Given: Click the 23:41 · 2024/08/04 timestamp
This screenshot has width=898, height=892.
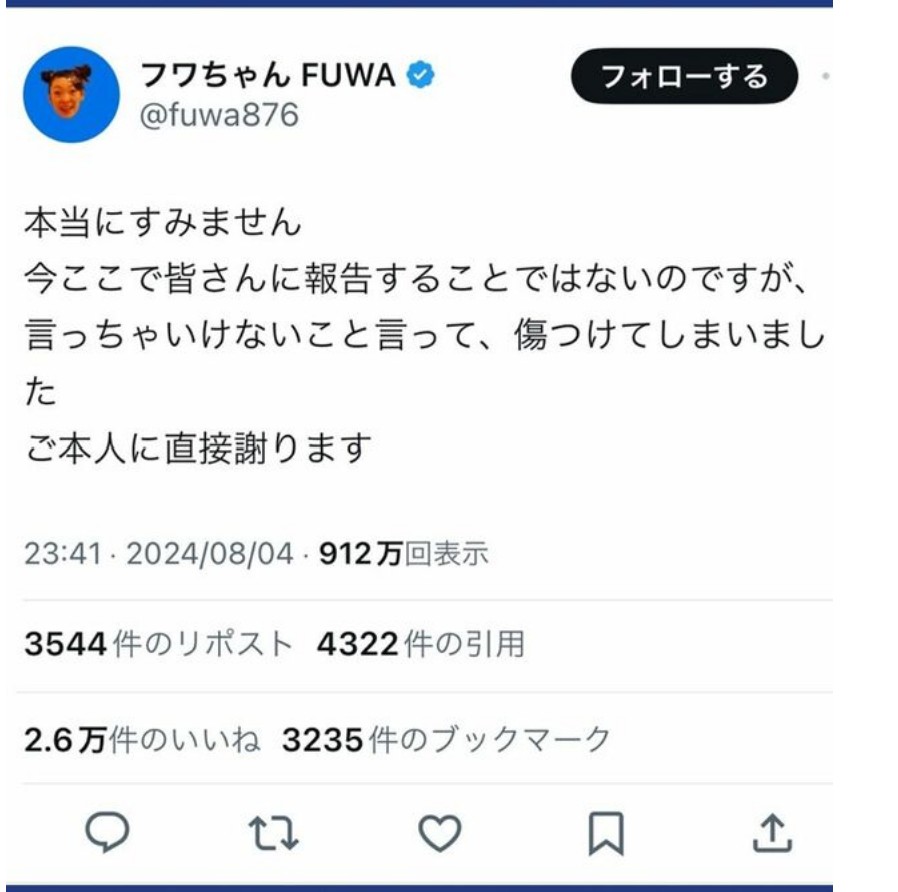Looking at the screenshot, I should click(x=159, y=554).
